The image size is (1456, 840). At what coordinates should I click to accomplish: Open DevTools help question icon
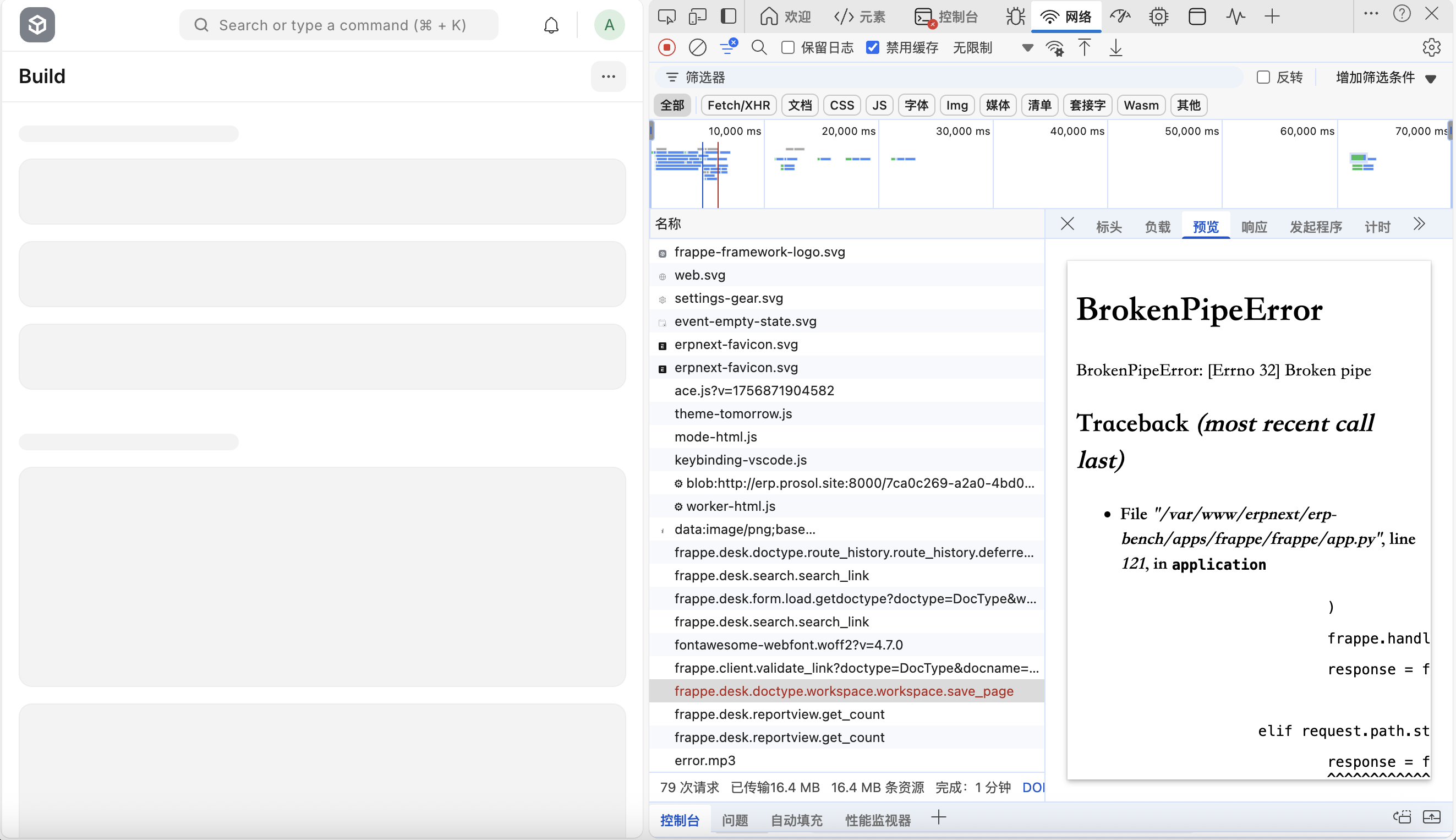coord(1402,13)
